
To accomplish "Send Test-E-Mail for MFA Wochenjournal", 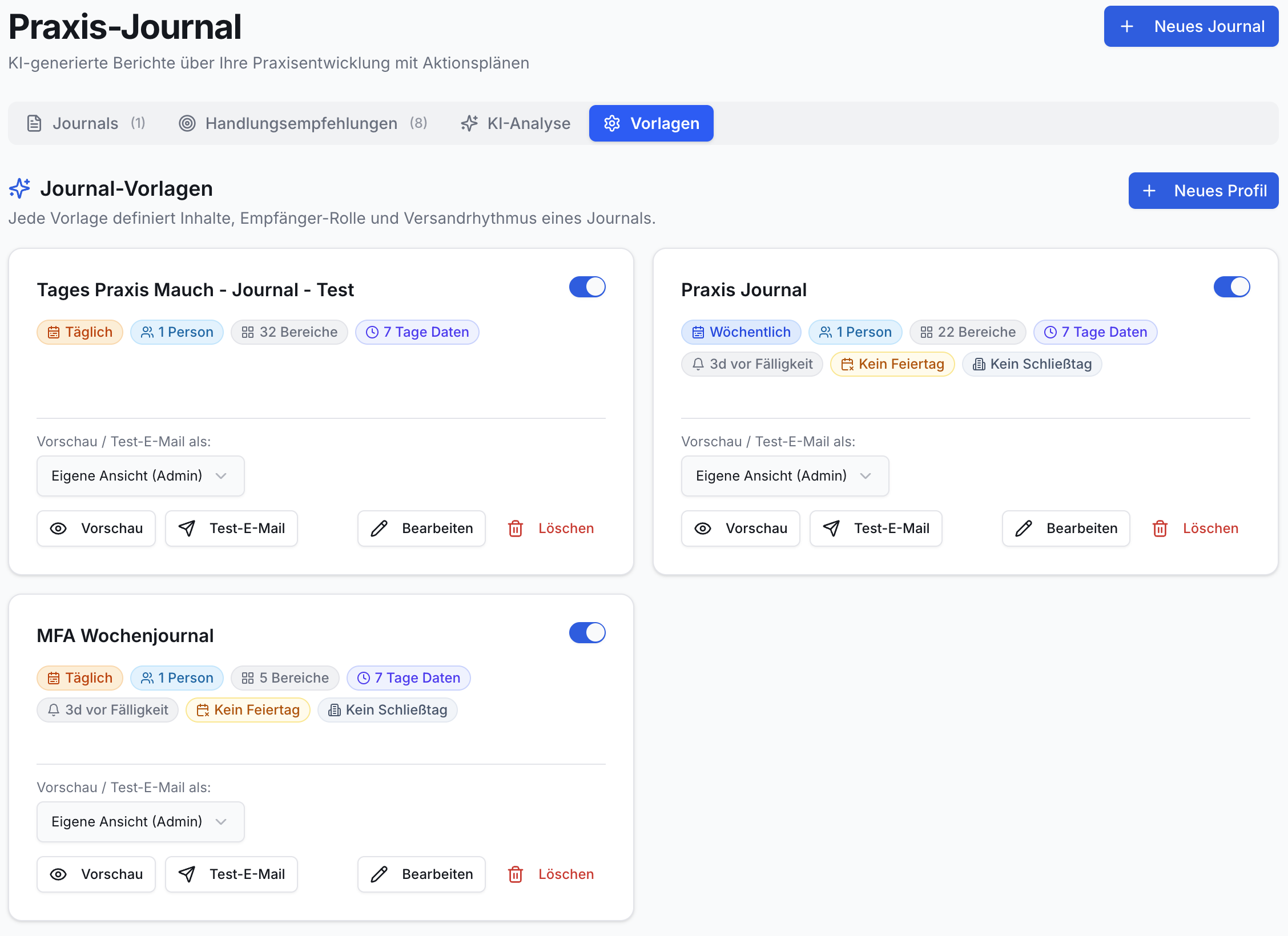I will point(231,874).
